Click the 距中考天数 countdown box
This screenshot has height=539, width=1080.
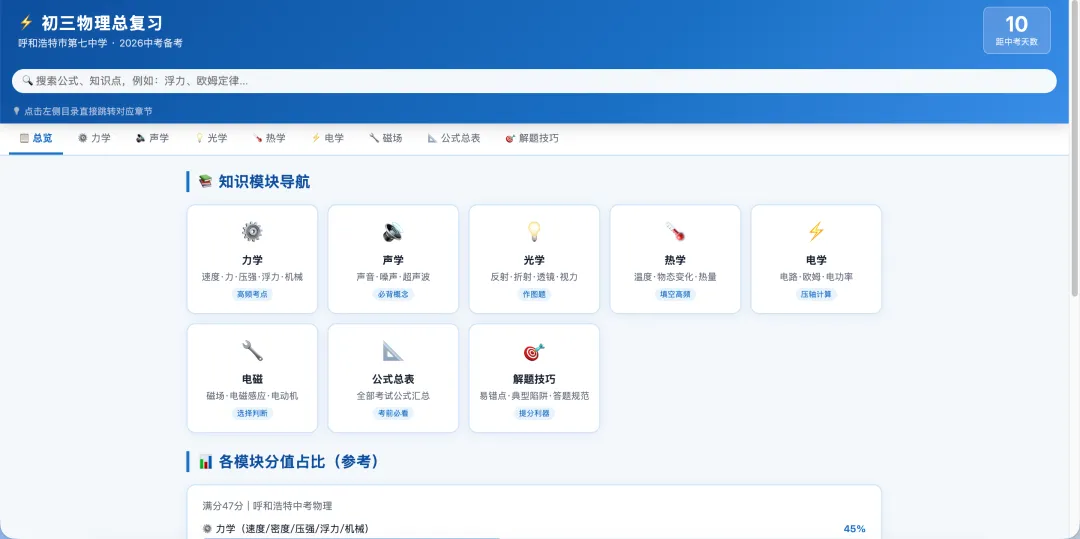[x=1017, y=30]
